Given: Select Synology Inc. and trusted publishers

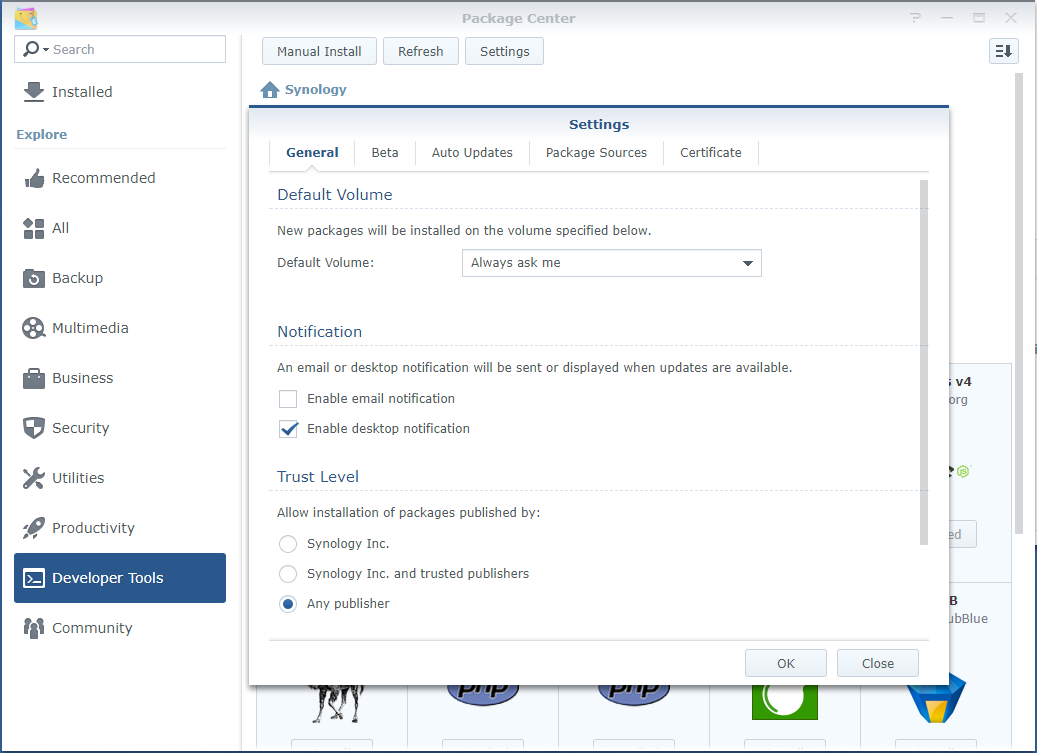Looking at the screenshot, I should point(288,574).
